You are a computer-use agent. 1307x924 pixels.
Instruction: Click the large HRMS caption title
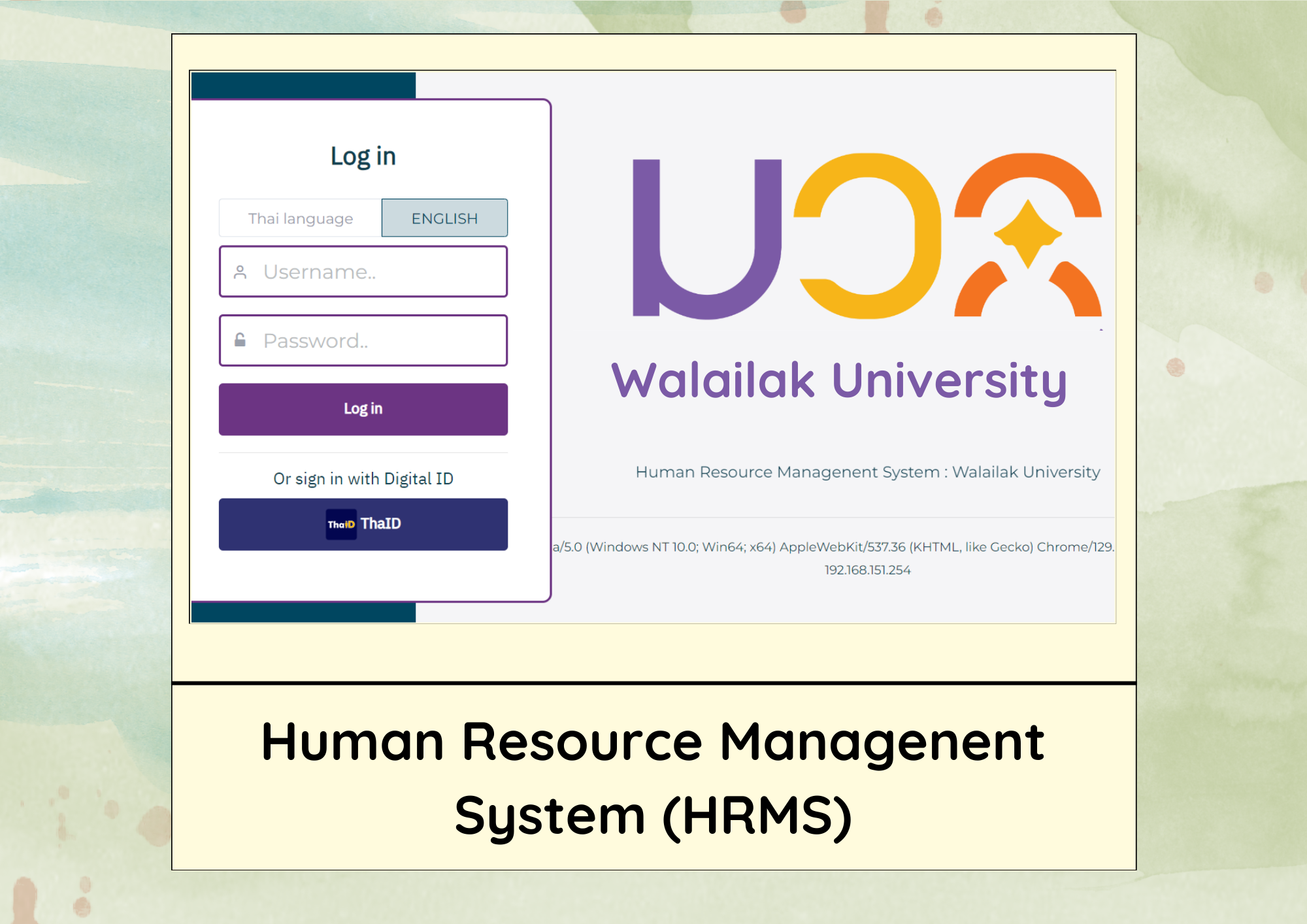653,778
